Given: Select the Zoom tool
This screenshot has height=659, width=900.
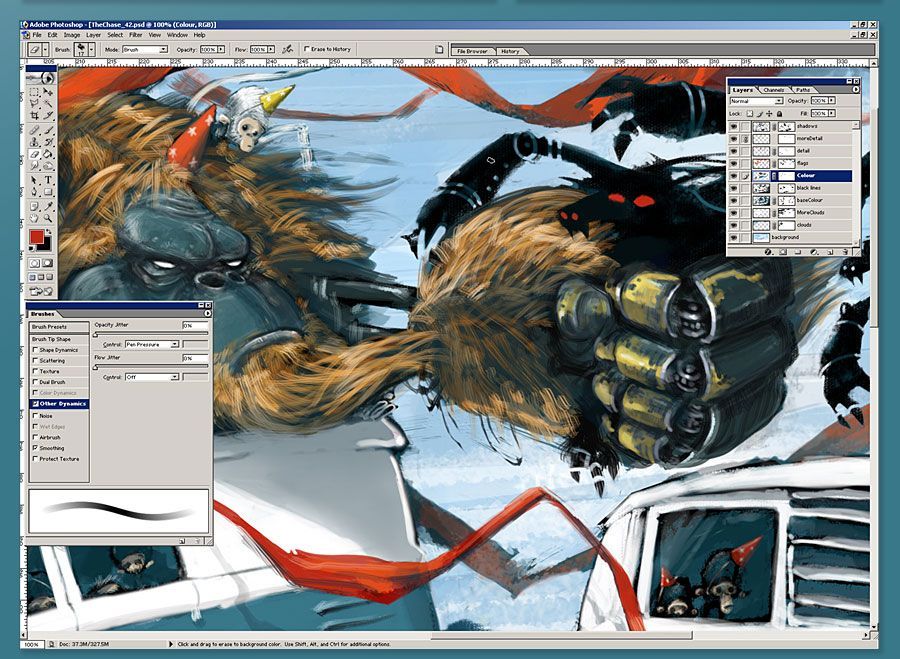Looking at the screenshot, I should [48, 218].
